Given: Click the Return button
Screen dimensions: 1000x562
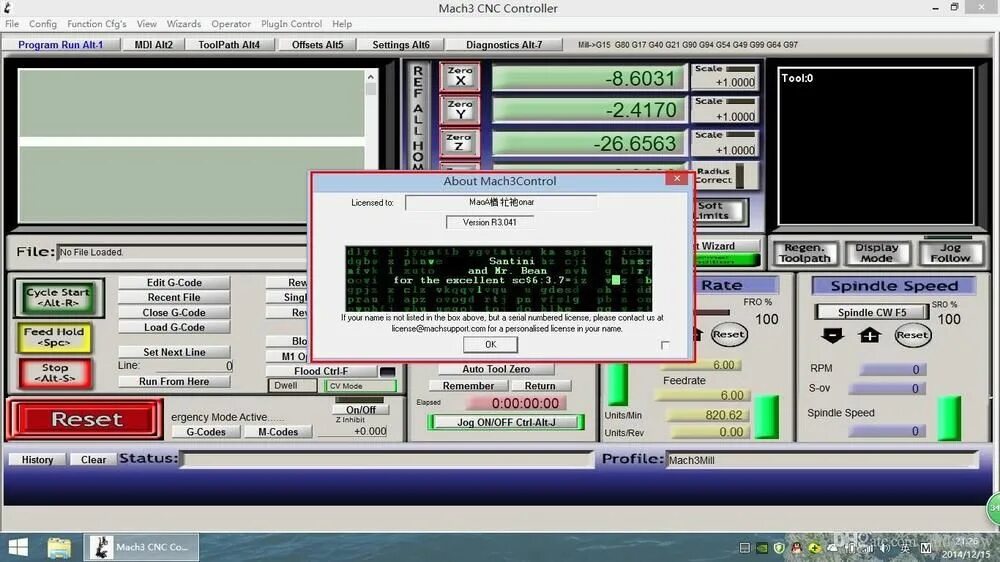Looking at the screenshot, I should coord(540,386).
